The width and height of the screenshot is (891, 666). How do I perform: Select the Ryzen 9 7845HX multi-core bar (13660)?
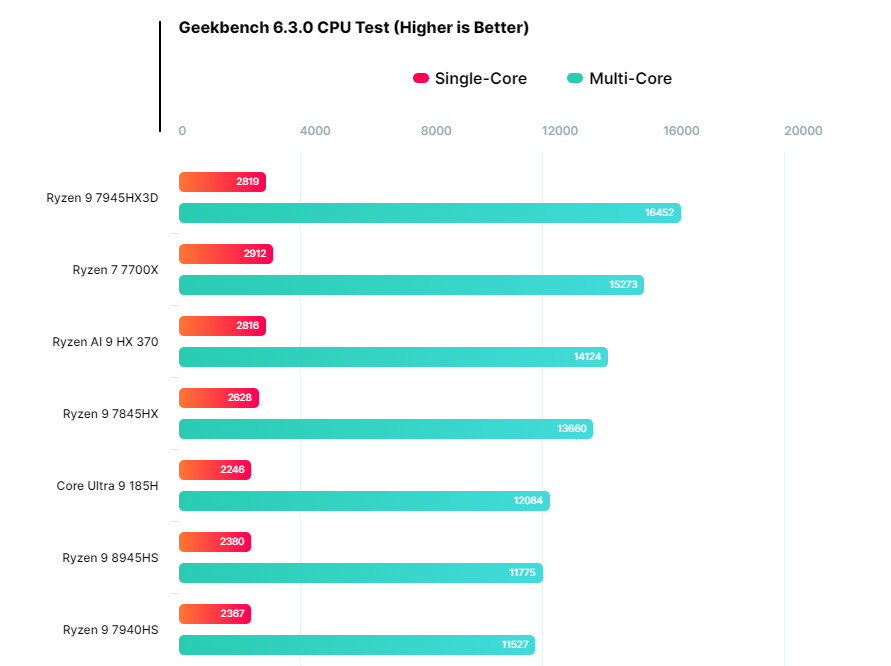385,429
